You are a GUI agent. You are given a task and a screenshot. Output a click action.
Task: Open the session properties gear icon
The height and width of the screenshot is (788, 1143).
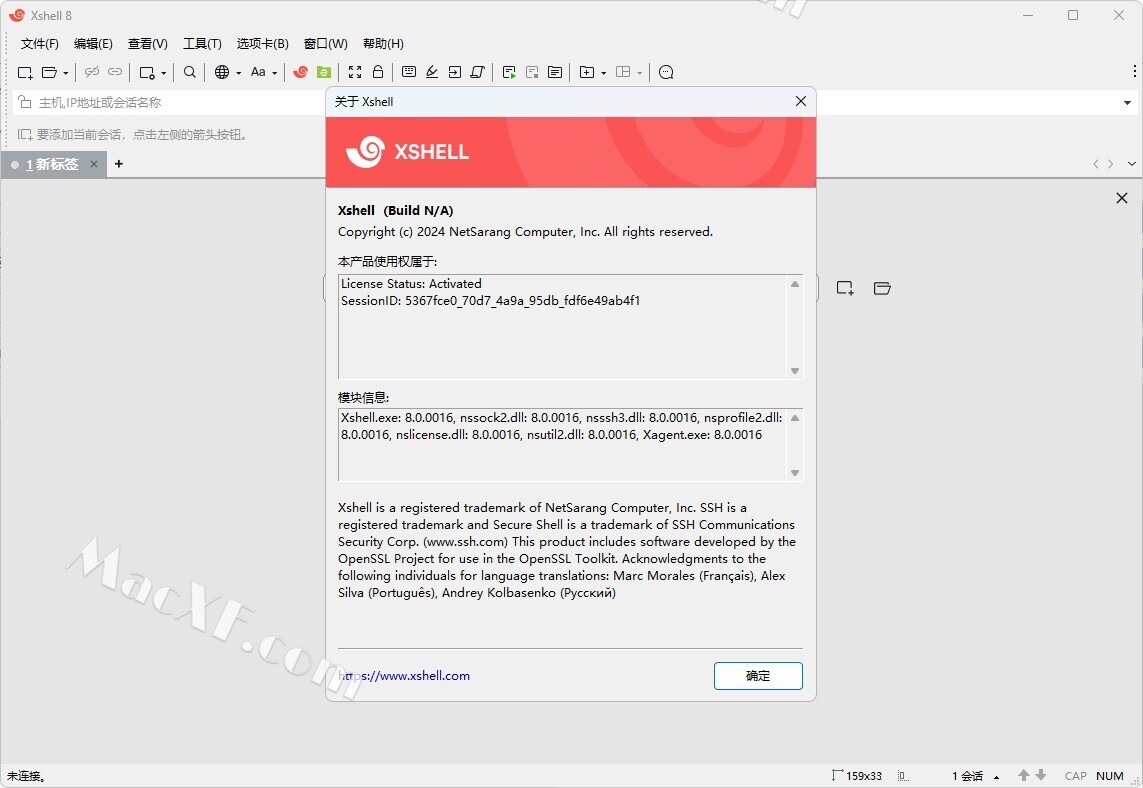click(x=147, y=72)
